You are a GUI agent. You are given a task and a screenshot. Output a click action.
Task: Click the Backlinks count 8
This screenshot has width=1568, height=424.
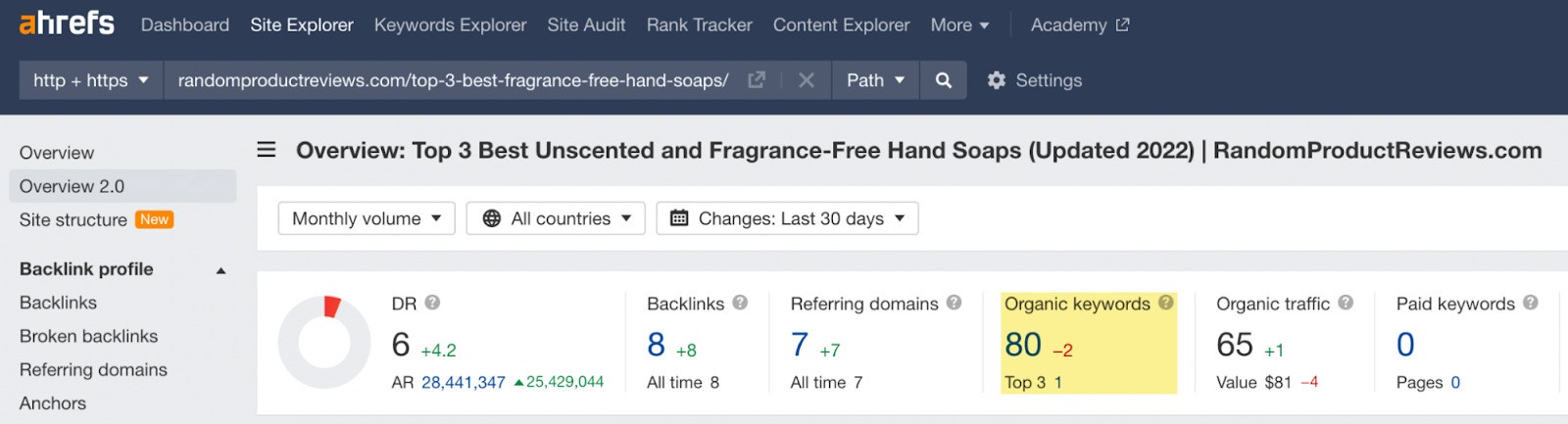[656, 345]
